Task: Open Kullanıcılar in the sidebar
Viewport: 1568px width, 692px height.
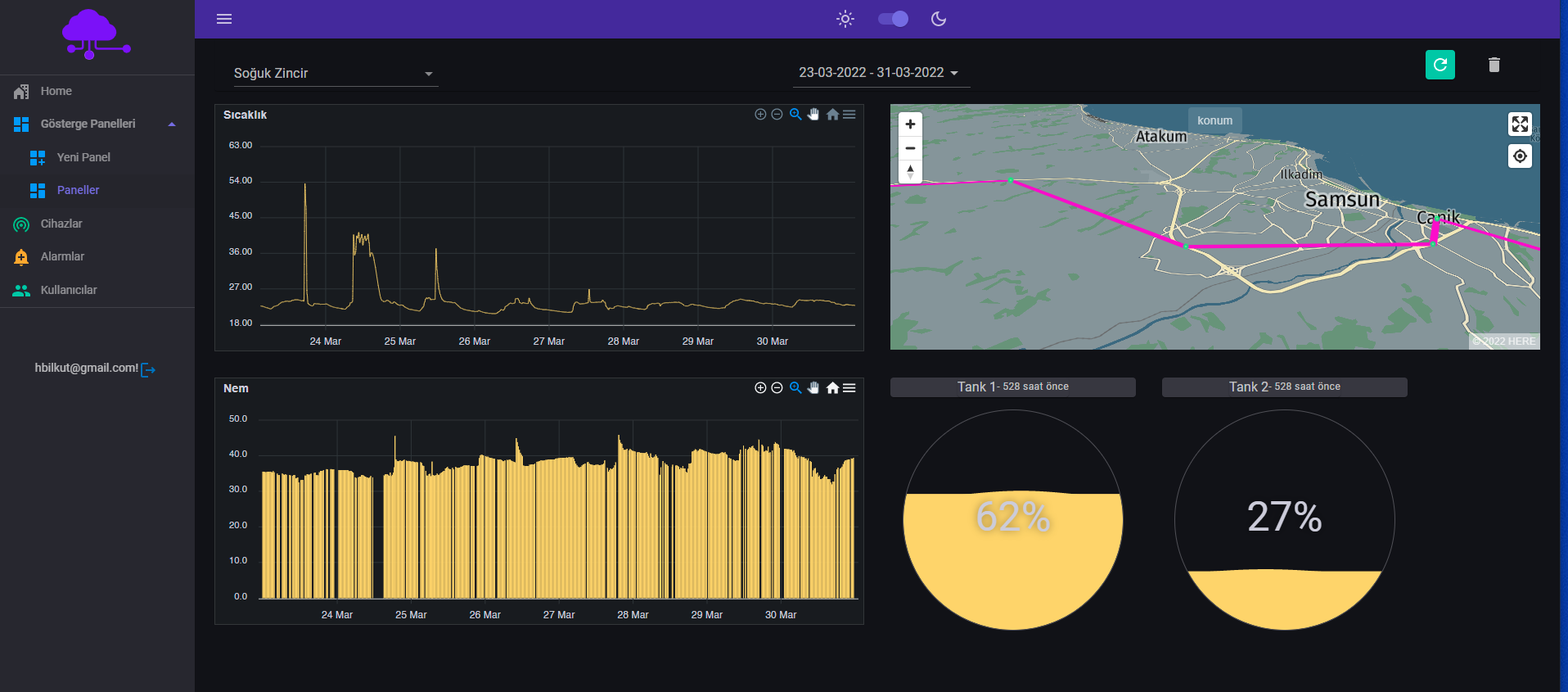Action: tap(97, 290)
